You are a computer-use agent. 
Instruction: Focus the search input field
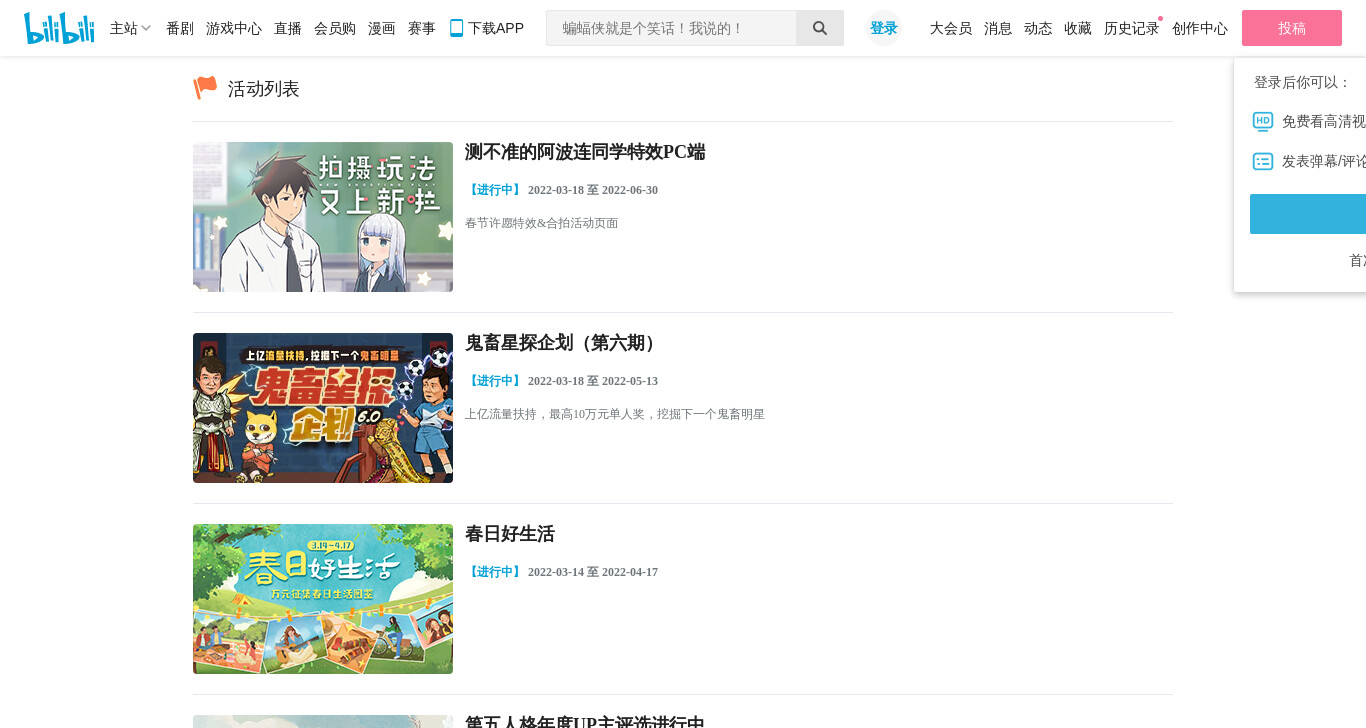pos(671,28)
